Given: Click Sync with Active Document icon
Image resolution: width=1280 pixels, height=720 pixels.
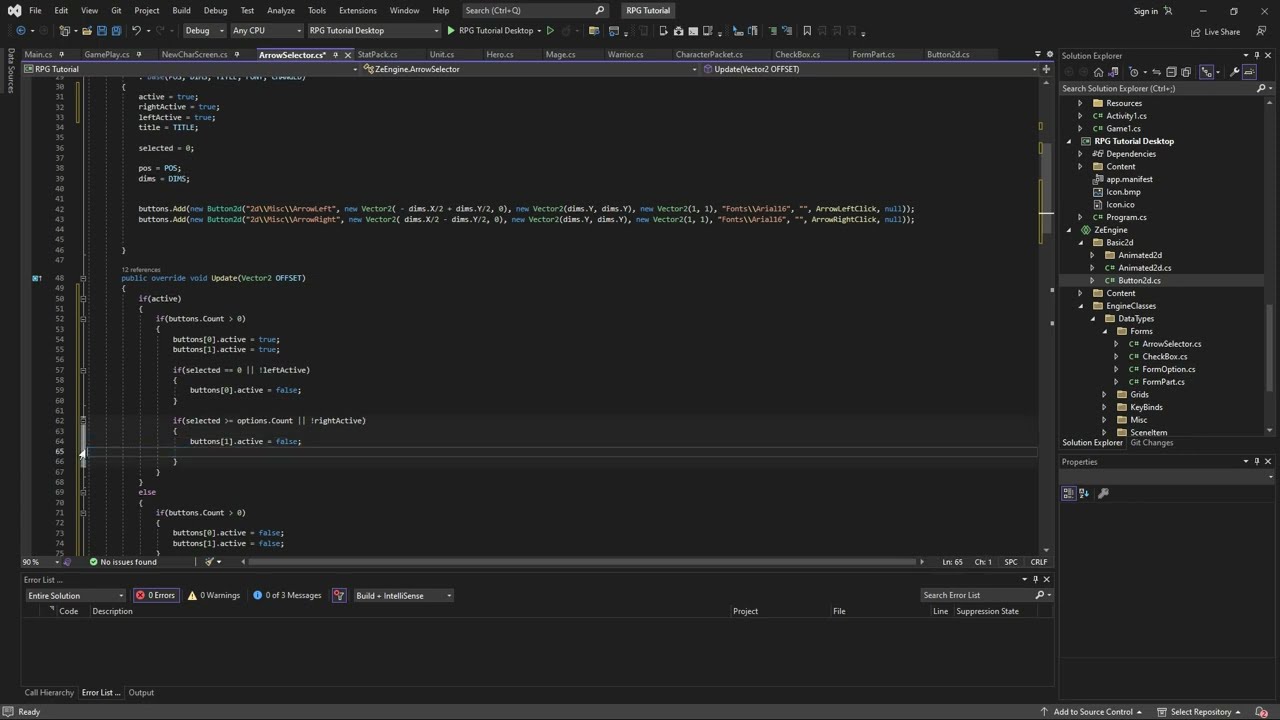Looking at the screenshot, I should coord(1157,72).
